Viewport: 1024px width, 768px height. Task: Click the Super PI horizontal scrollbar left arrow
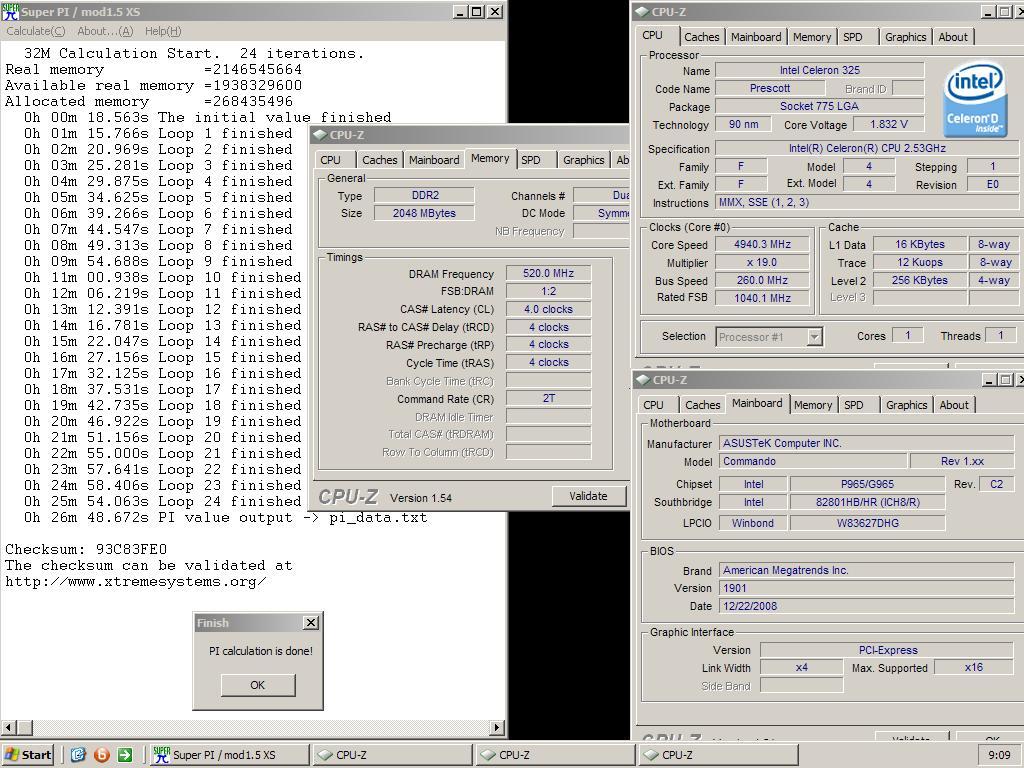tap(9, 728)
